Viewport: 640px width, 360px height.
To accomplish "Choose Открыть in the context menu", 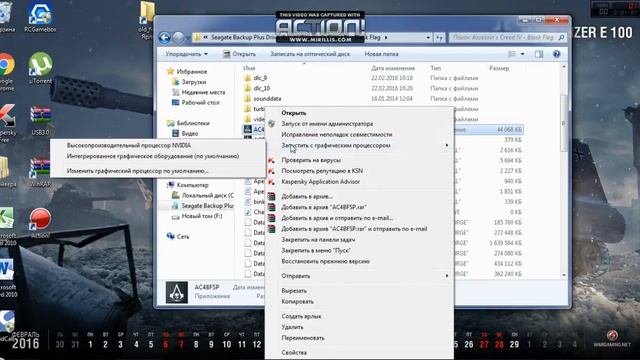I will click(x=293, y=113).
